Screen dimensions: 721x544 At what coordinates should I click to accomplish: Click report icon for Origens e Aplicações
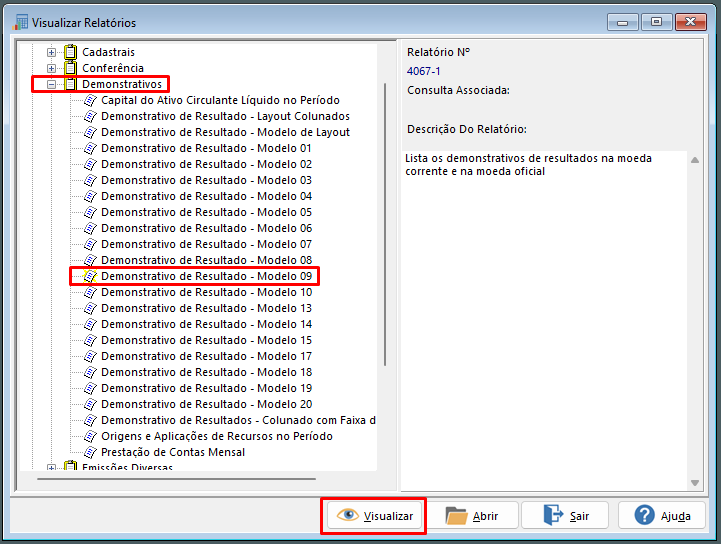pyautogui.click(x=91, y=436)
